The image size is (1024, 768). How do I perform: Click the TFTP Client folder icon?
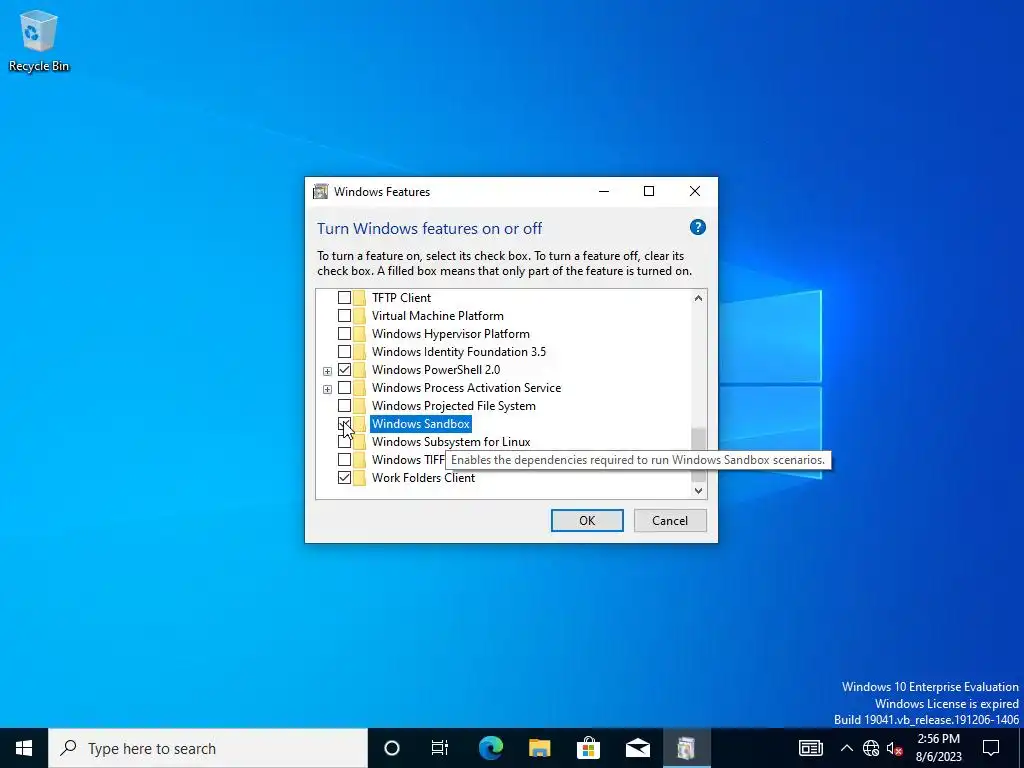[x=360, y=298]
